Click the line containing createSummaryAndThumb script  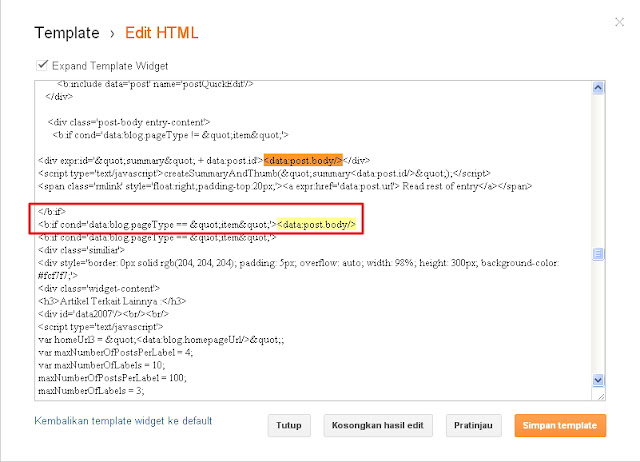[264, 173]
